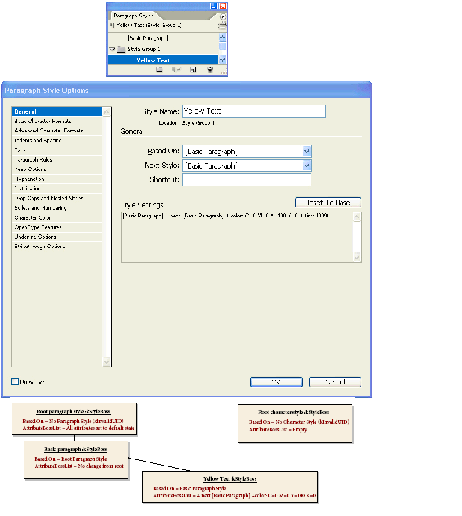Open Character Color category
Screen dimensions: 462x516
32,218
